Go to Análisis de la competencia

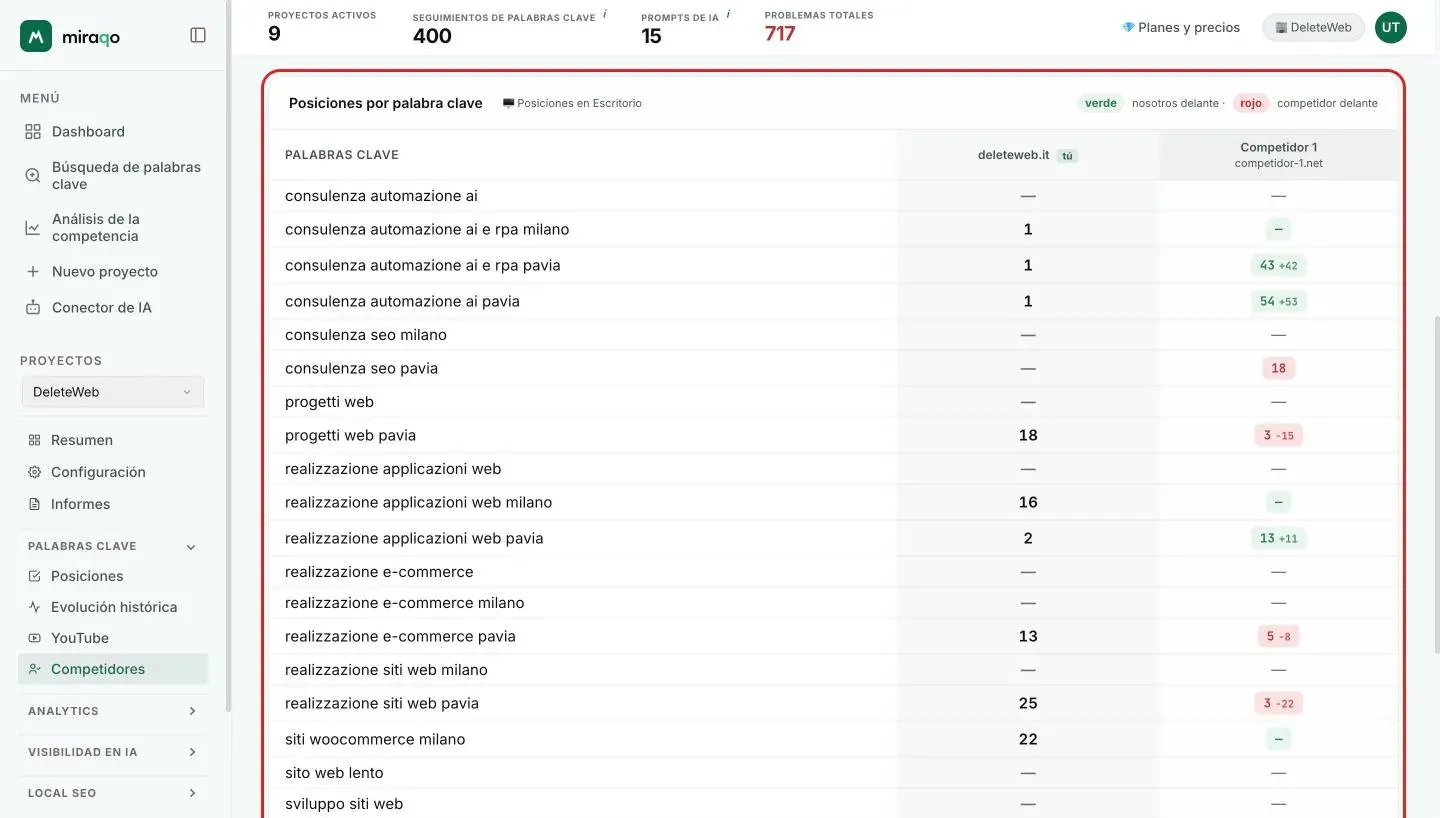[x=95, y=228]
